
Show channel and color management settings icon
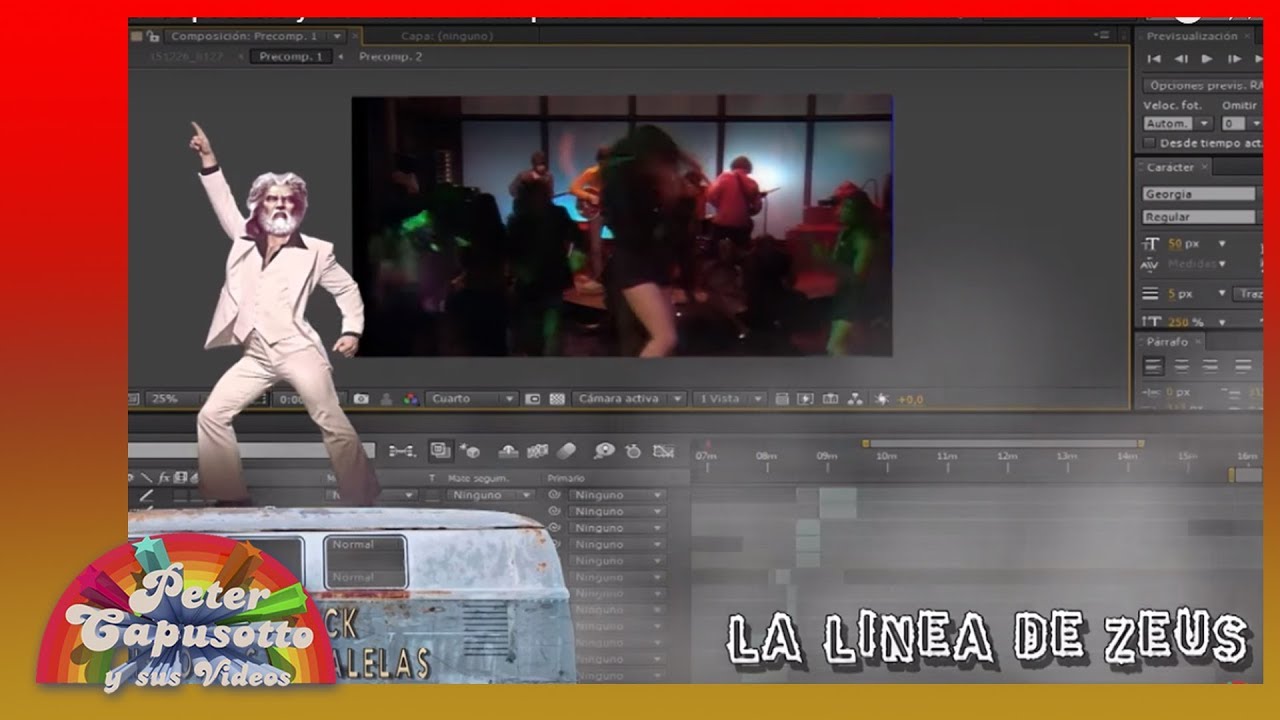coord(410,399)
